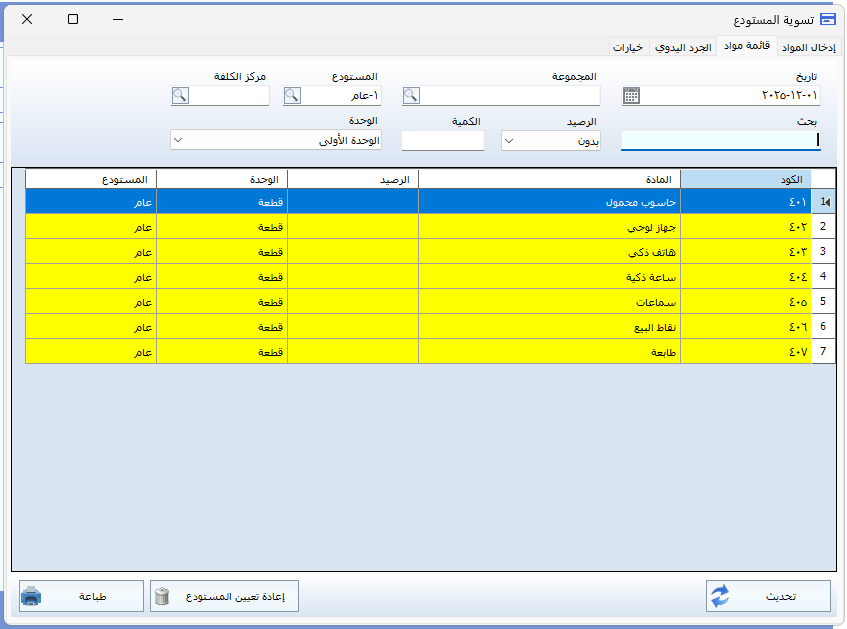Viewport: 847px width, 629px height.
Task: Click the refresh arrows icon on تحديث
Action: (x=721, y=597)
